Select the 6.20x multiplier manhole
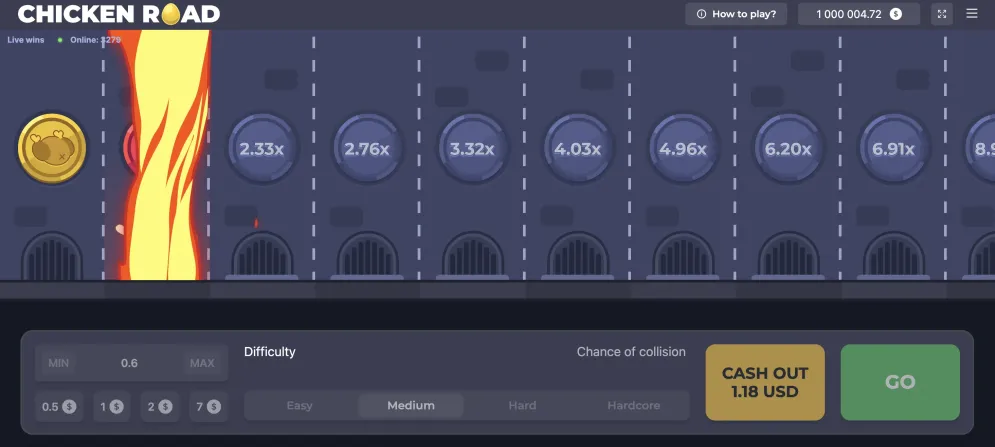Screen dimensions: 995x447 coord(788,149)
